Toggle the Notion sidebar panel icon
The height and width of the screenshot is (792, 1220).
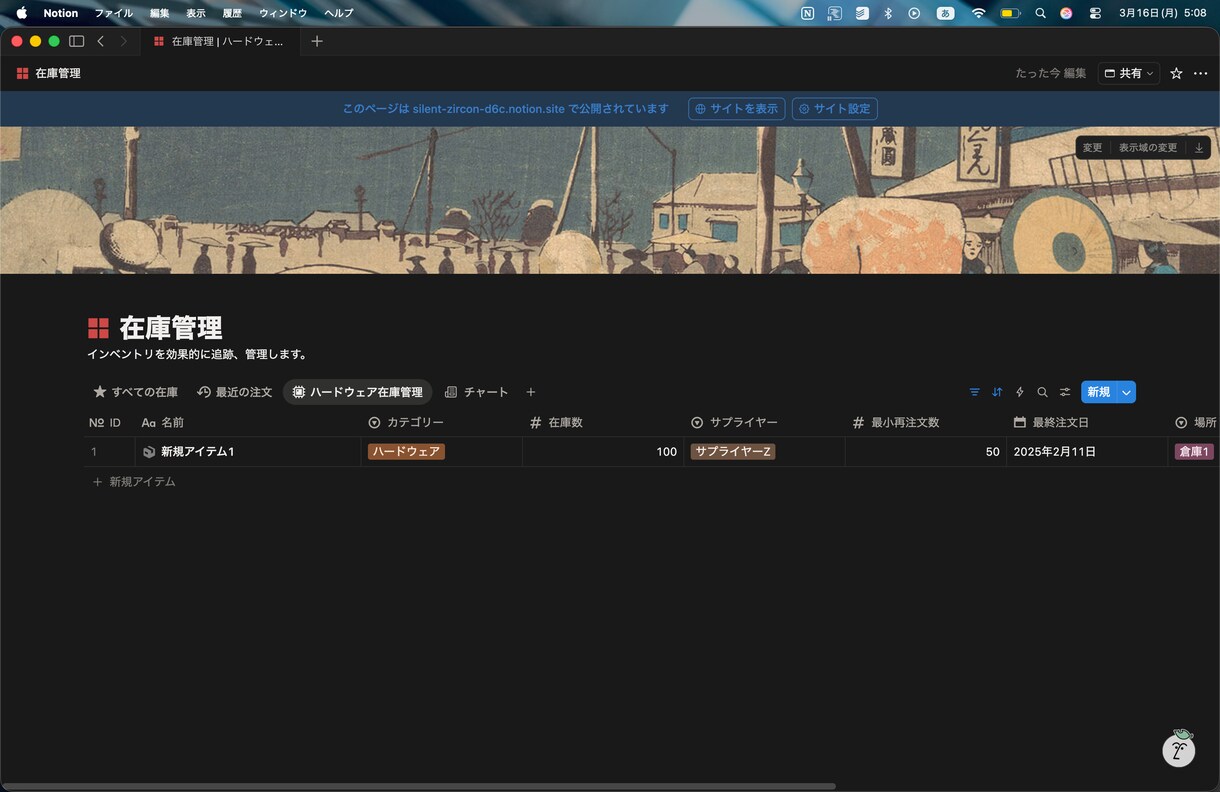pos(76,41)
